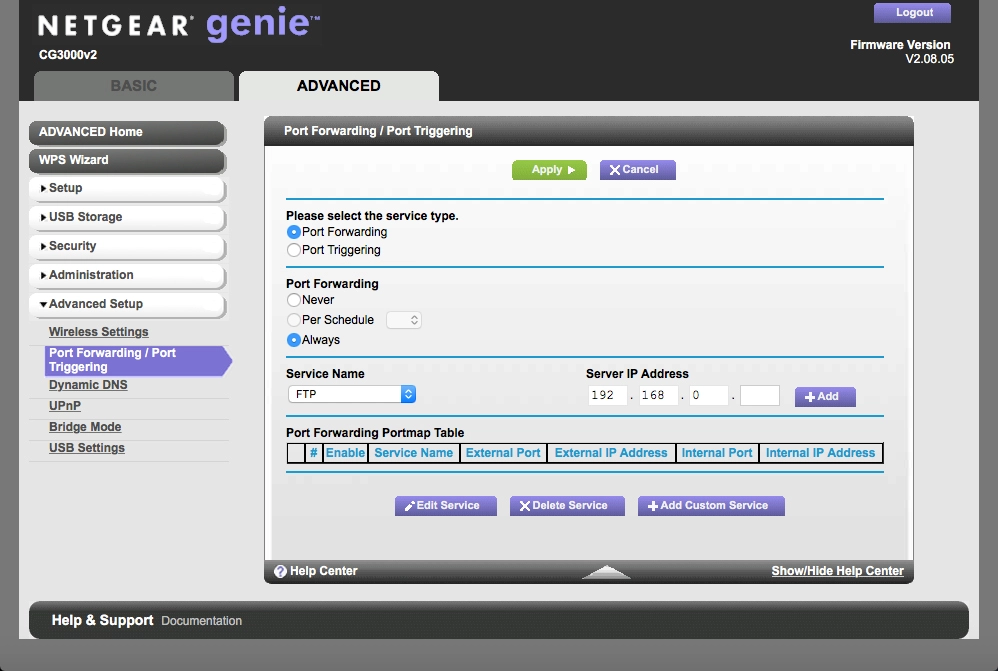Click the External IP Address column header

pos(611,453)
